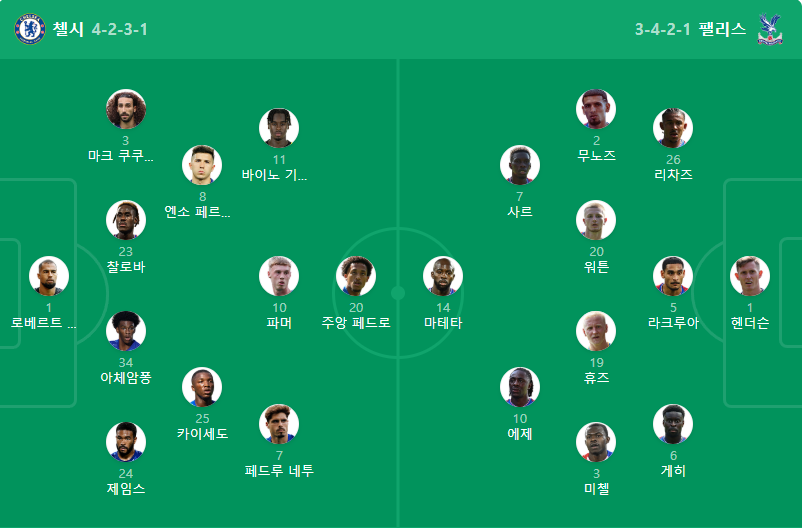Select Chelsea goalkeeper 로베르트 avatar
This screenshot has width=805, height=528.
click(x=49, y=276)
